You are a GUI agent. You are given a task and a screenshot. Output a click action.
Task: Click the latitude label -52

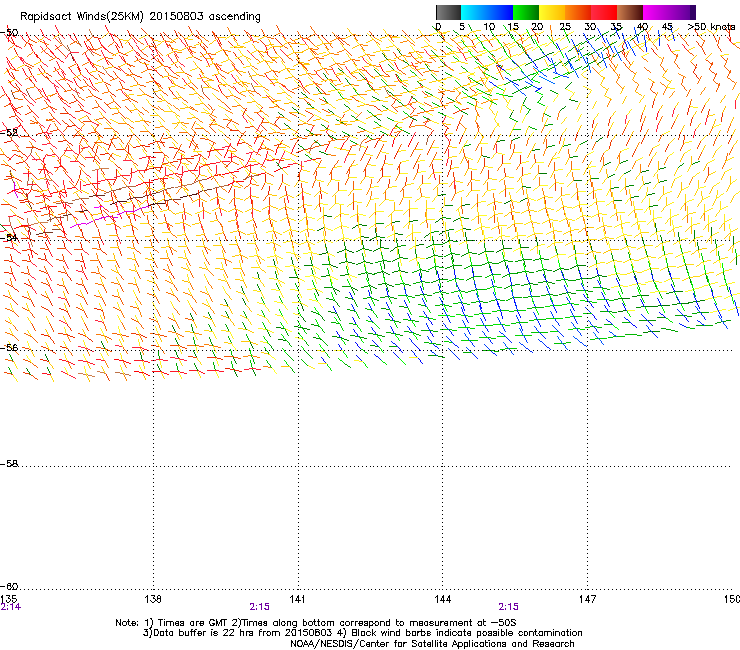pyautogui.click(x=9, y=133)
